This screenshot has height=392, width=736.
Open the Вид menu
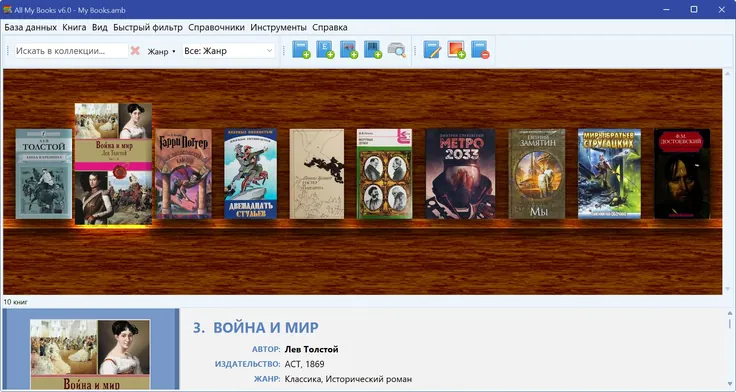click(100, 27)
